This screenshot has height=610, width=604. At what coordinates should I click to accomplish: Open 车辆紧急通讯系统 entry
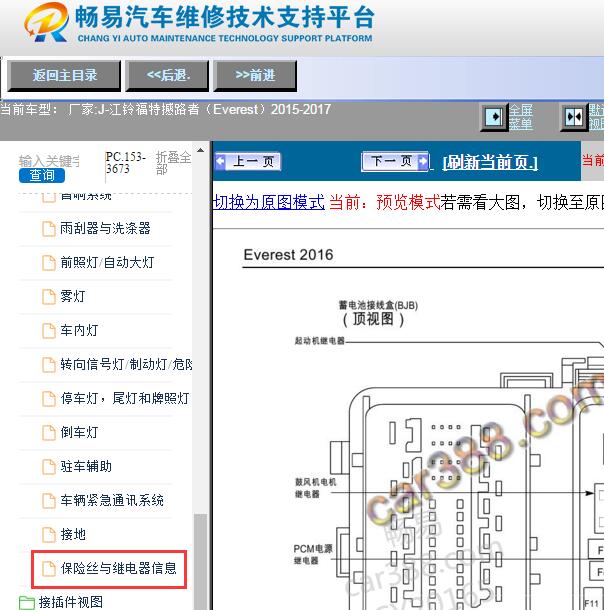pyautogui.click(x=112, y=500)
